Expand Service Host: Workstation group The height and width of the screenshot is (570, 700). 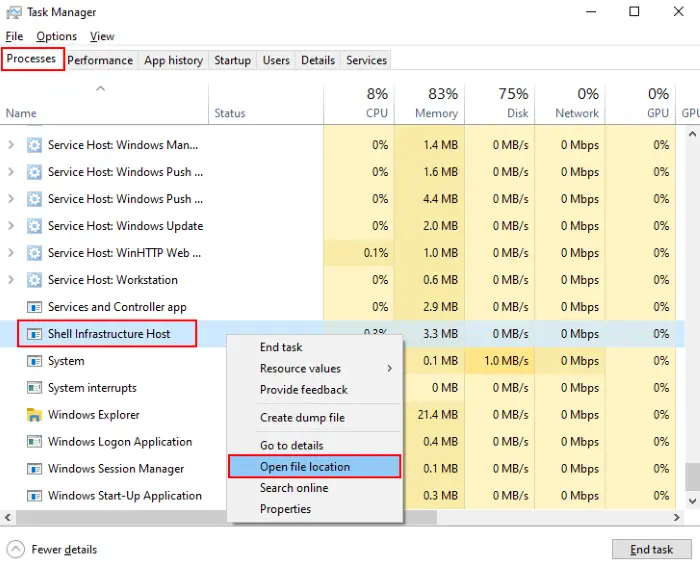[11, 280]
